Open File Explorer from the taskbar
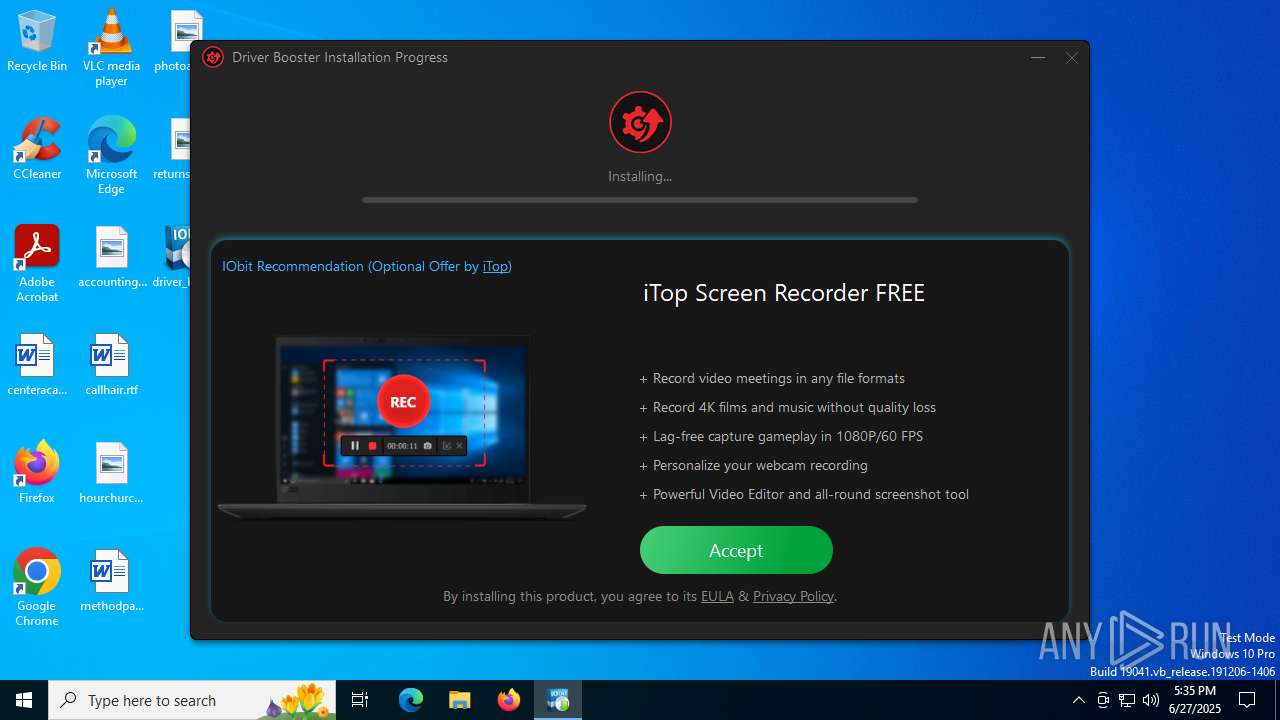Screen dimensions: 1280x720 pos(460,700)
